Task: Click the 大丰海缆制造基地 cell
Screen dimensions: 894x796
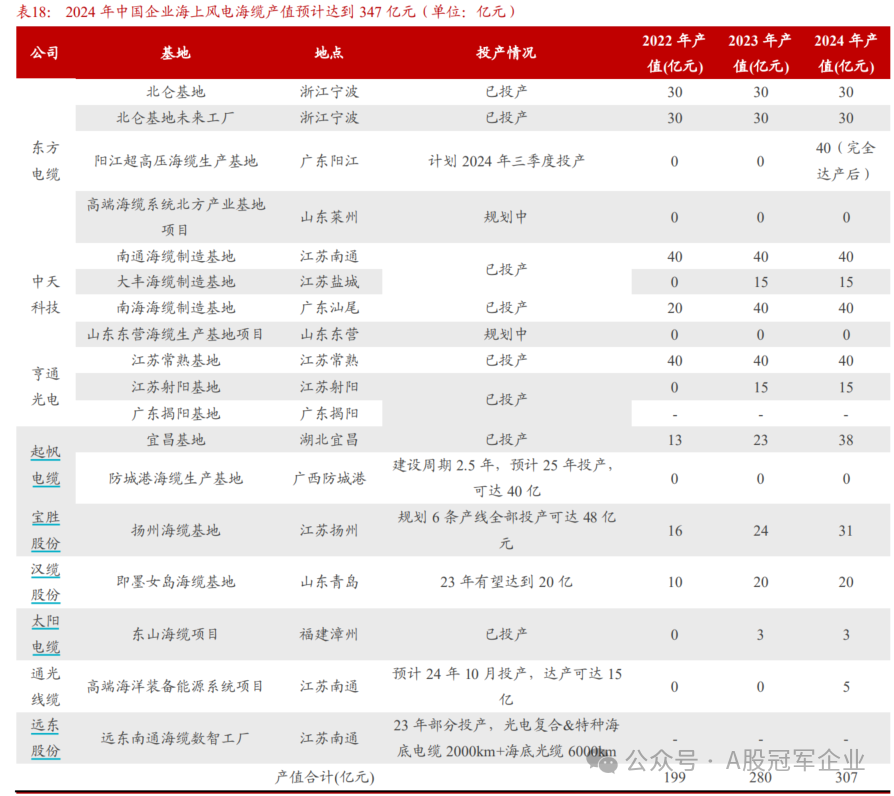Action: click(x=176, y=282)
